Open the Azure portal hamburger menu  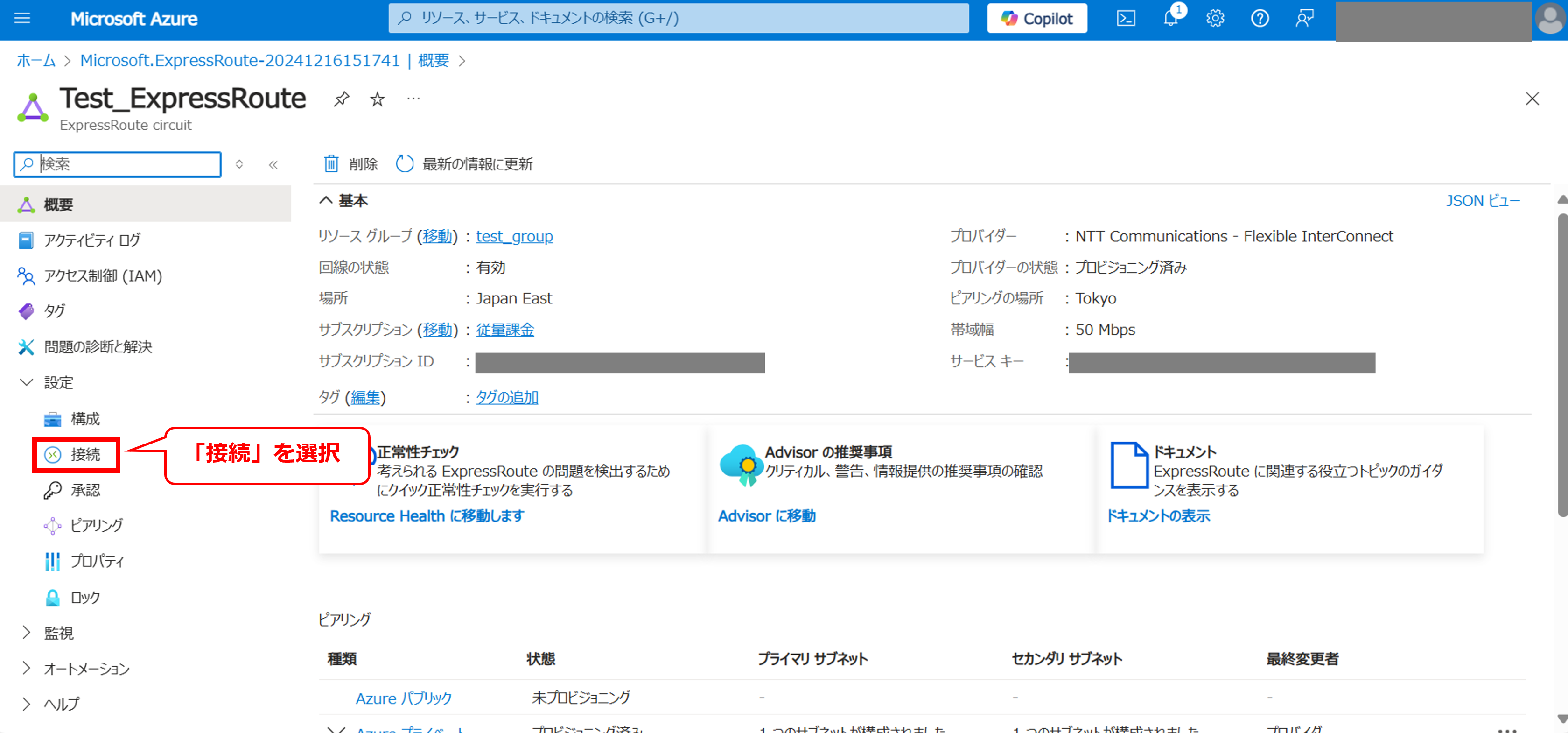[x=22, y=18]
